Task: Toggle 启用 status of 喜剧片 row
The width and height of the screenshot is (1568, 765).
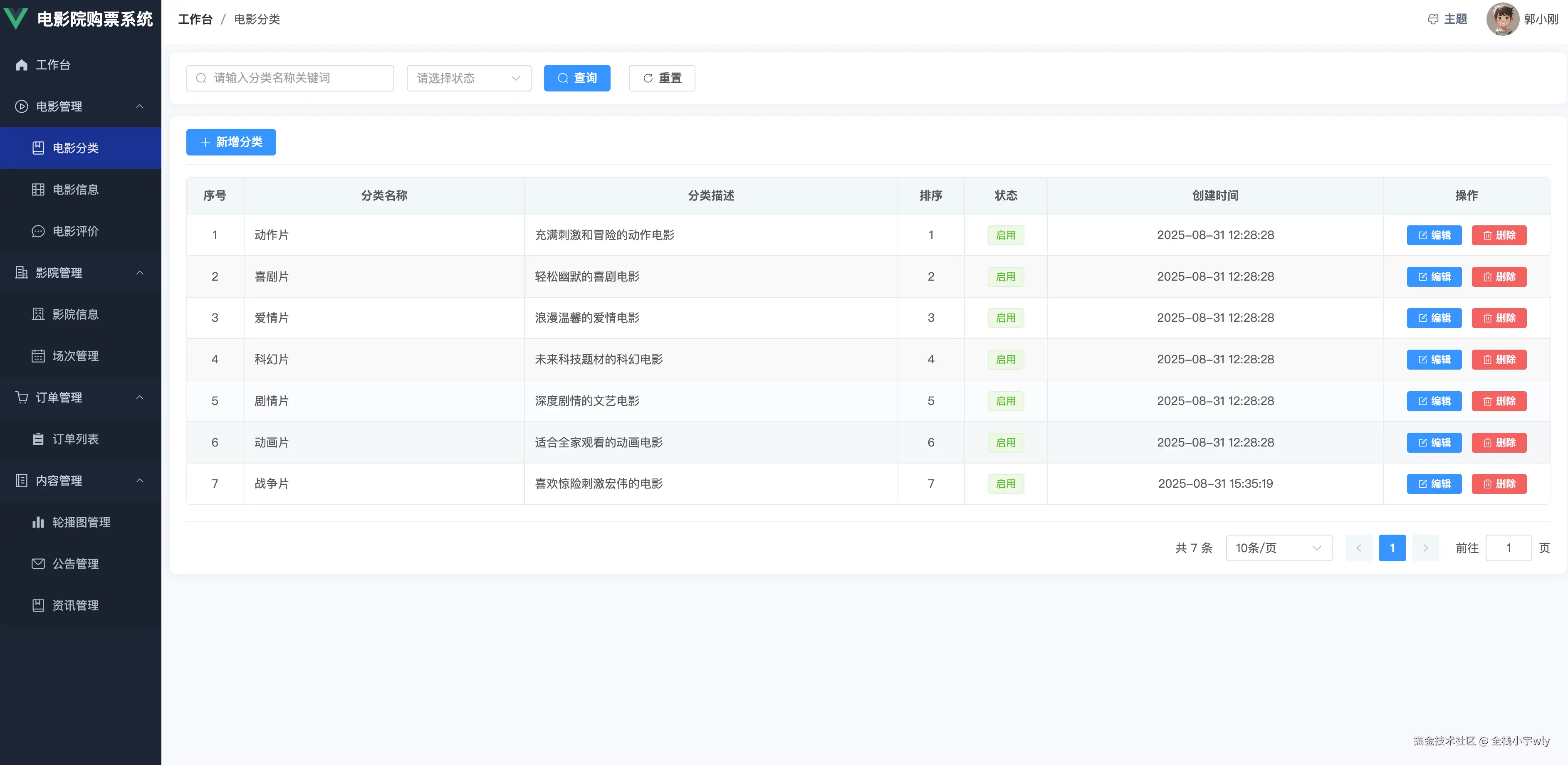Action: point(1006,276)
